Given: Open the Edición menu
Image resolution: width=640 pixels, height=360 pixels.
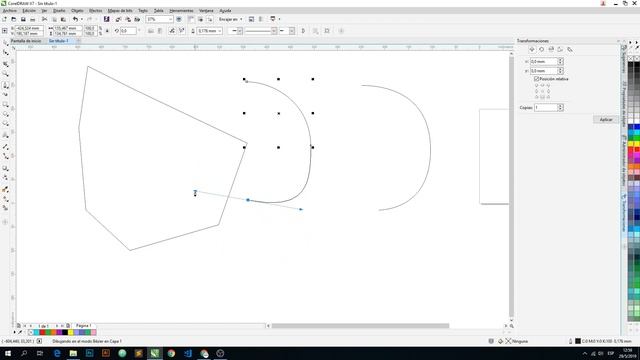Looking at the screenshot, I should [x=29, y=11].
